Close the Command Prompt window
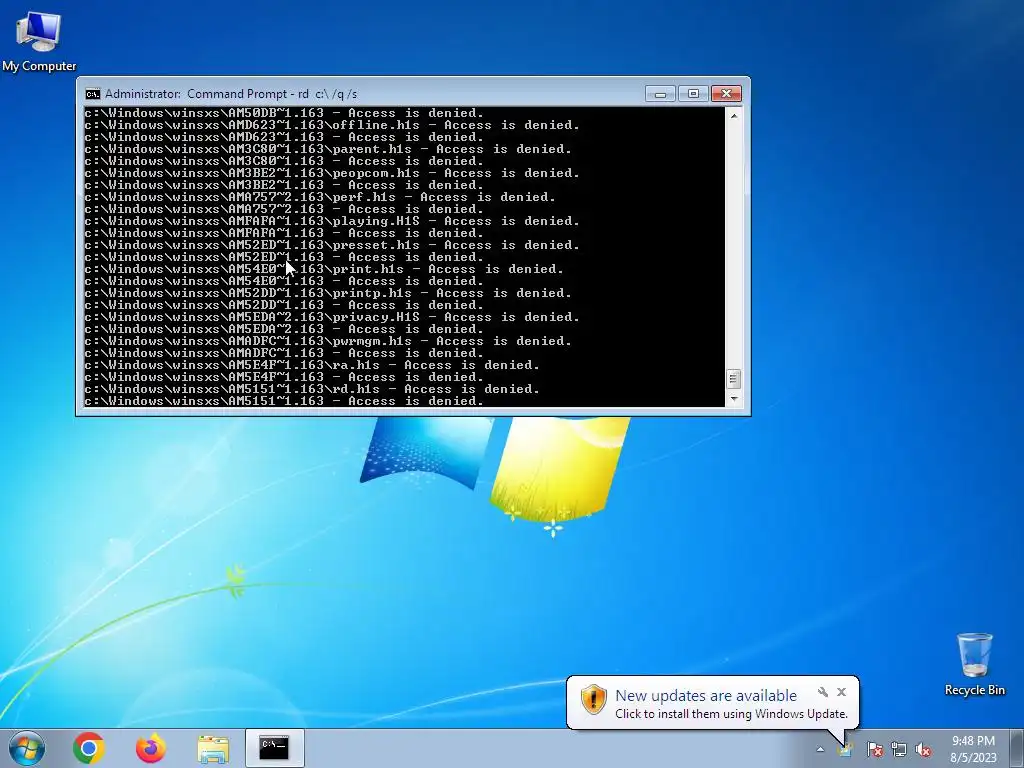The width and height of the screenshot is (1024, 768). point(726,94)
